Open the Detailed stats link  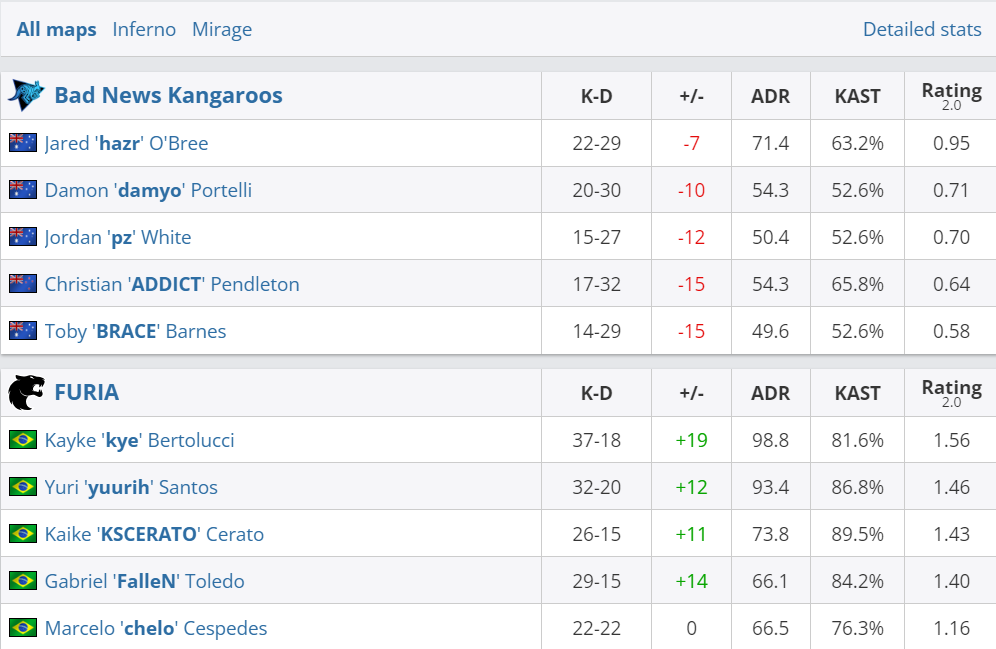(922, 29)
